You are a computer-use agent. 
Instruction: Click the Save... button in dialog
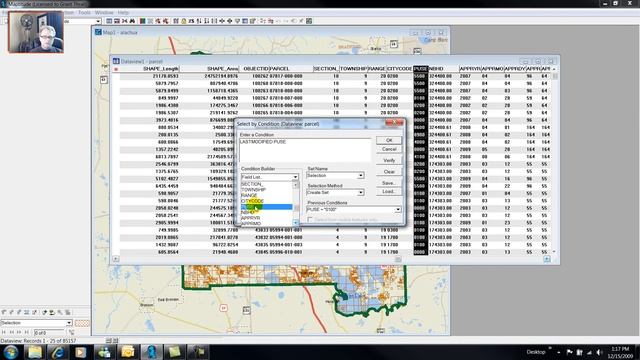click(389, 183)
